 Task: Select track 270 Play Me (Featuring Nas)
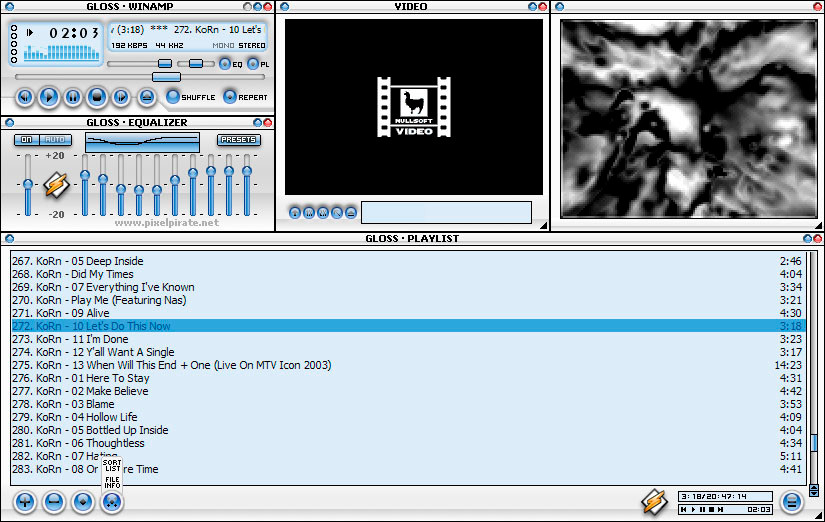coord(408,300)
